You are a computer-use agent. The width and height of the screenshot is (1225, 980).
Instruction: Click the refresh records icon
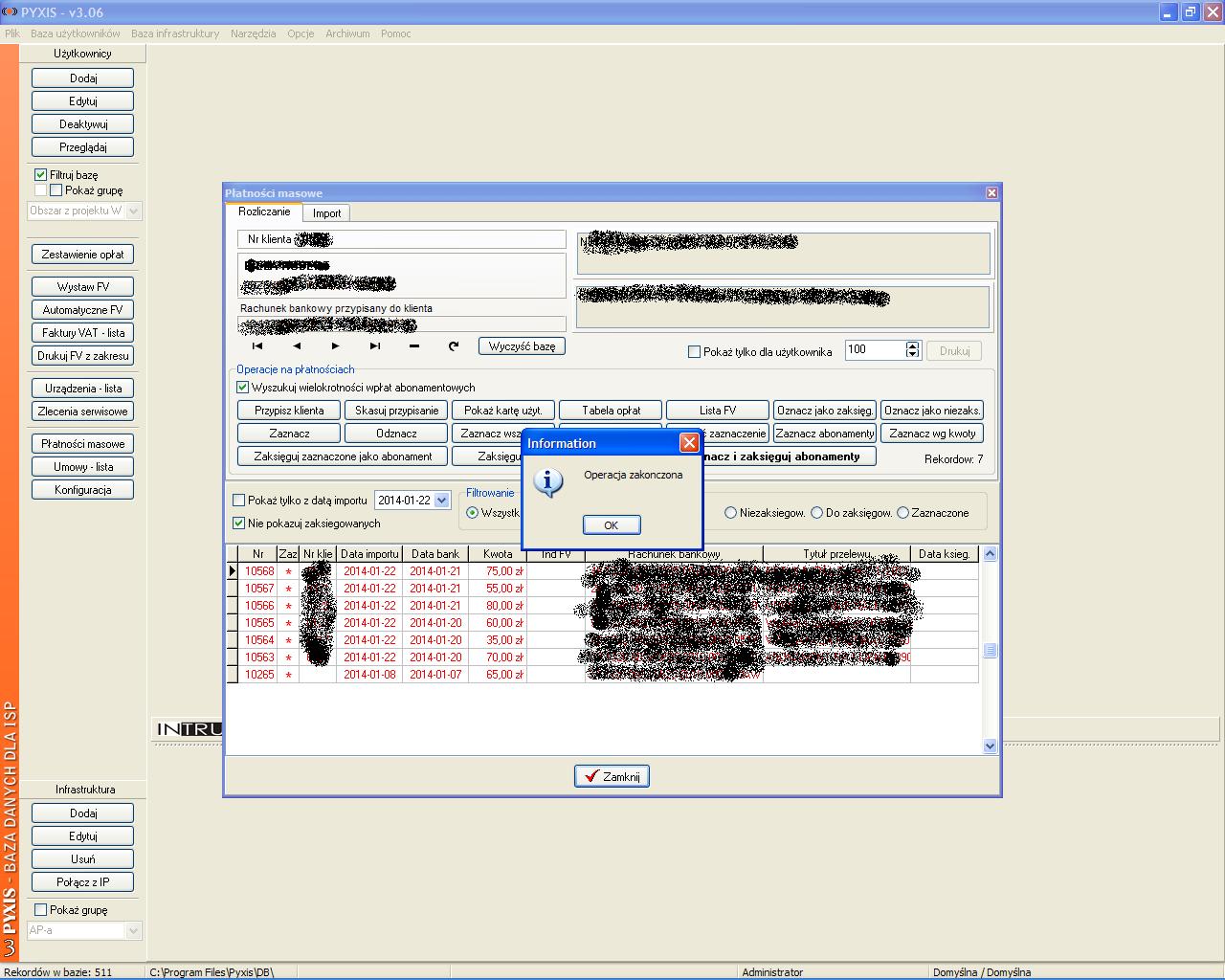click(454, 346)
